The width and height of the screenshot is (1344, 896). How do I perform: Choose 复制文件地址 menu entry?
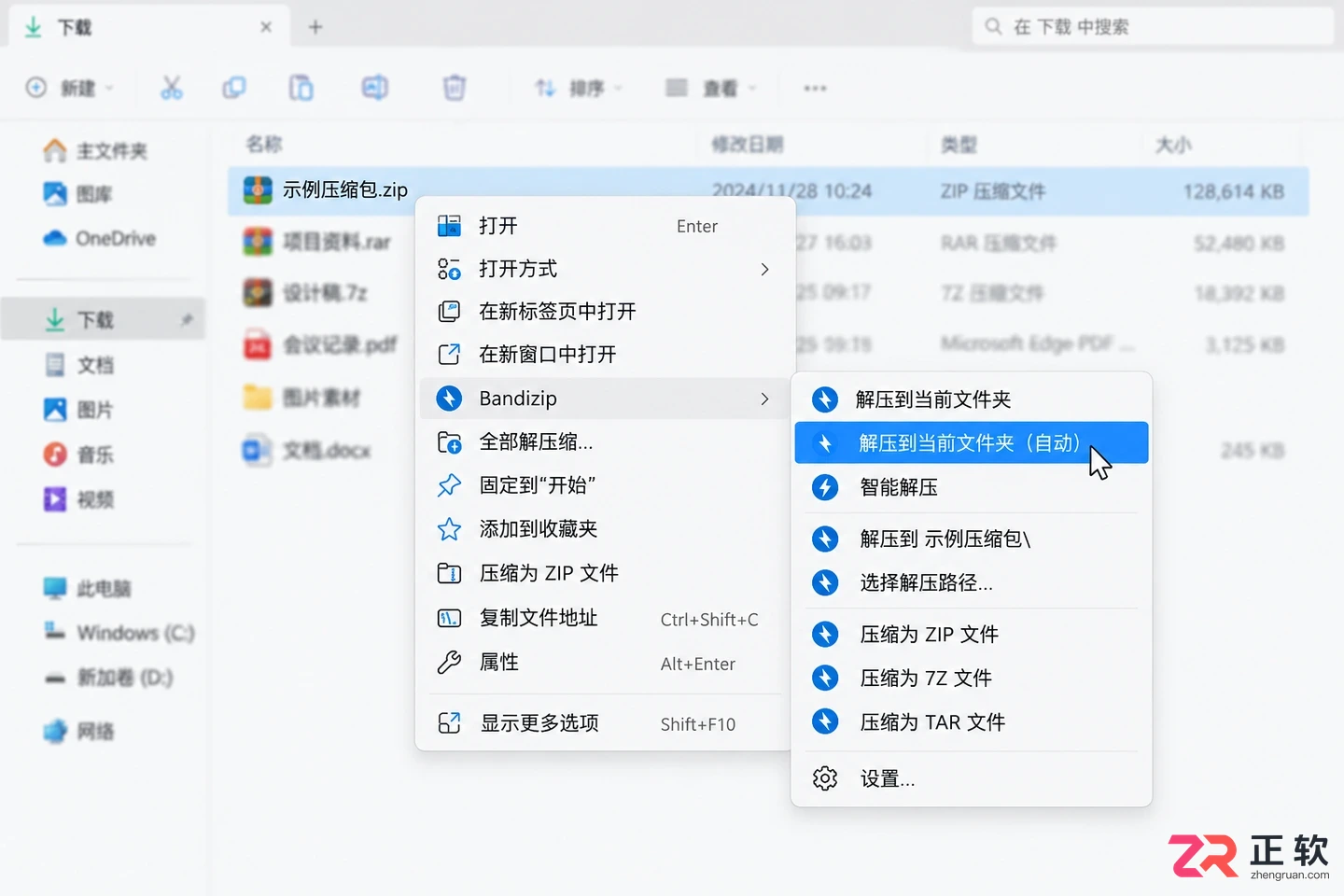605,618
